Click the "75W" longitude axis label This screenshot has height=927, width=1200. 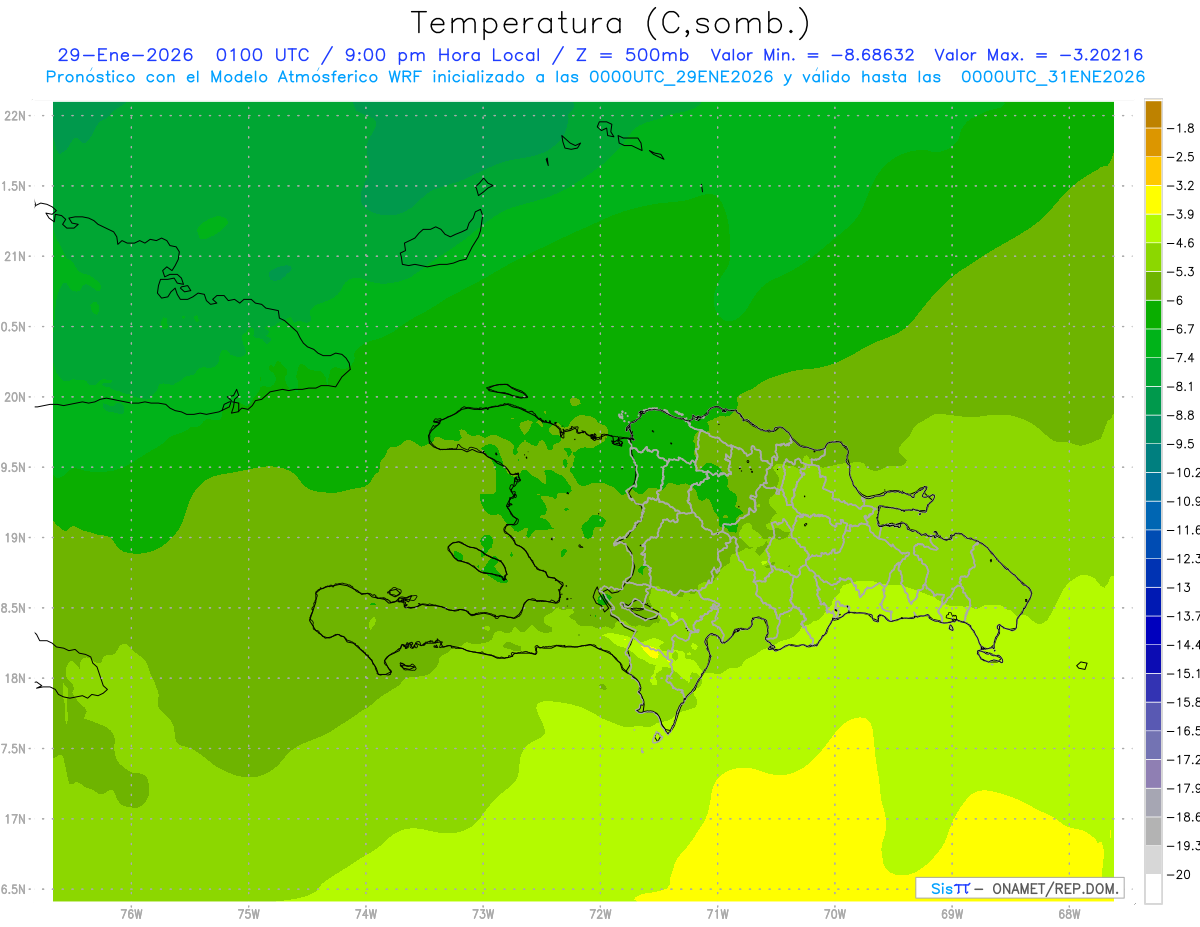click(249, 913)
